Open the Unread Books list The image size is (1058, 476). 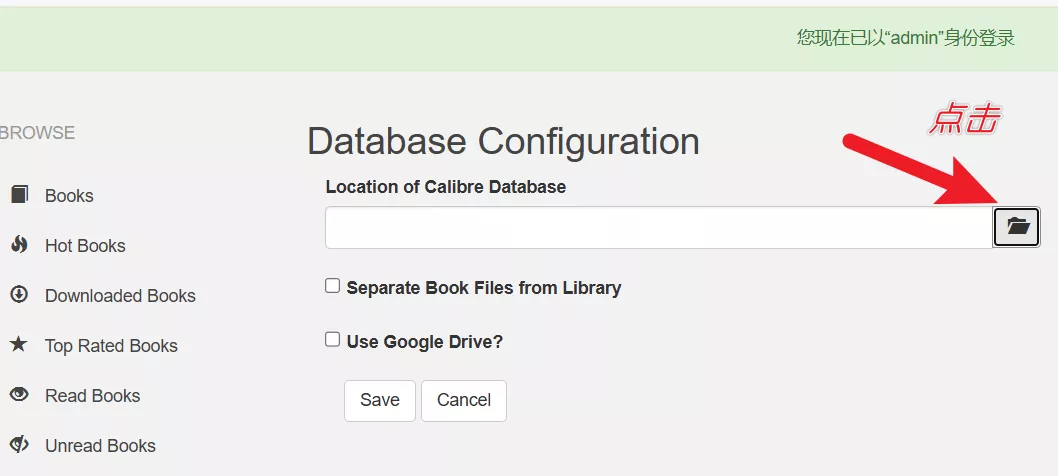click(x=100, y=446)
